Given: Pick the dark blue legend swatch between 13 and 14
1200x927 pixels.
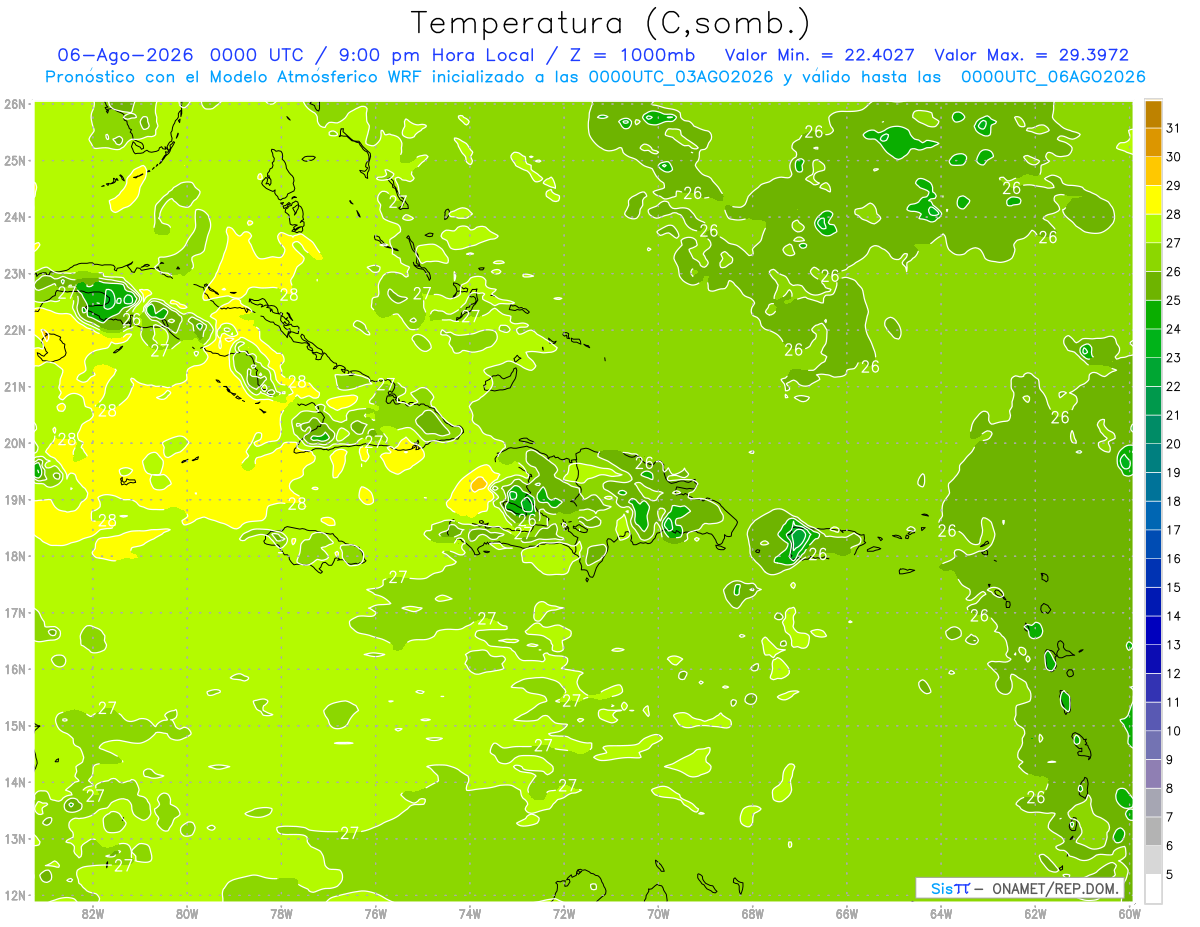Looking at the screenshot, I should pyautogui.click(x=1153, y=630).
